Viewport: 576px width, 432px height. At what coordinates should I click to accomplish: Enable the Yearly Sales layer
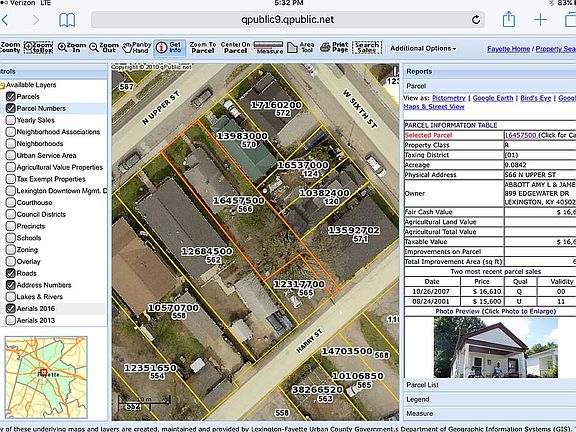point(11,120)
